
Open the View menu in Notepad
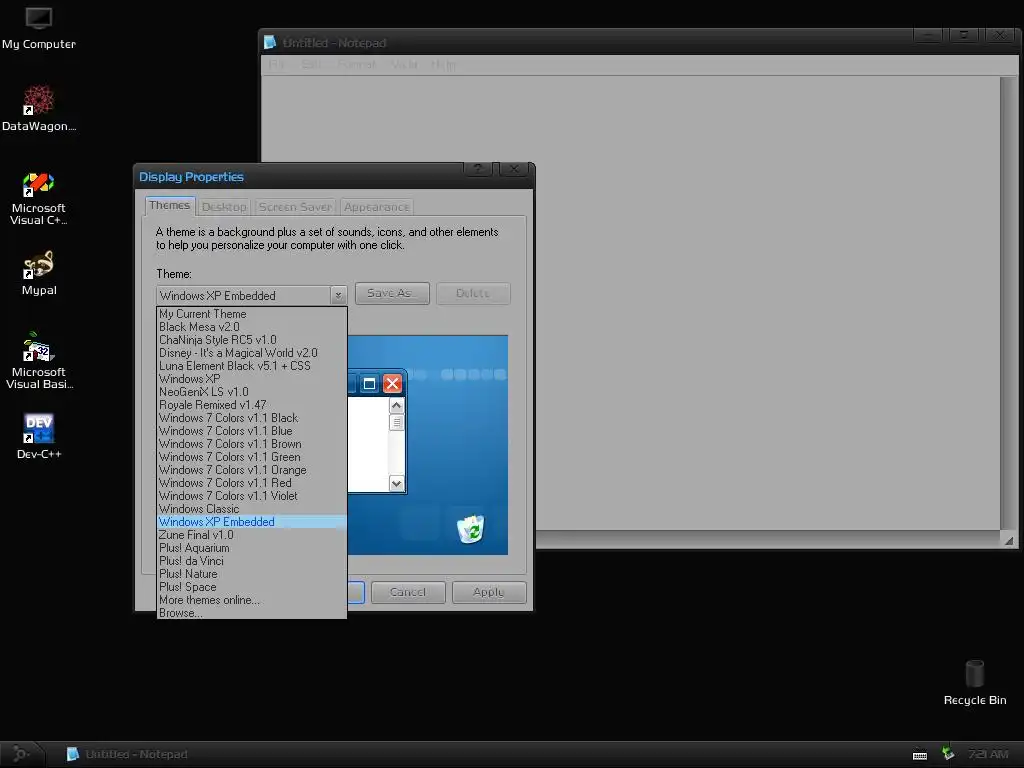pos(404,65)
